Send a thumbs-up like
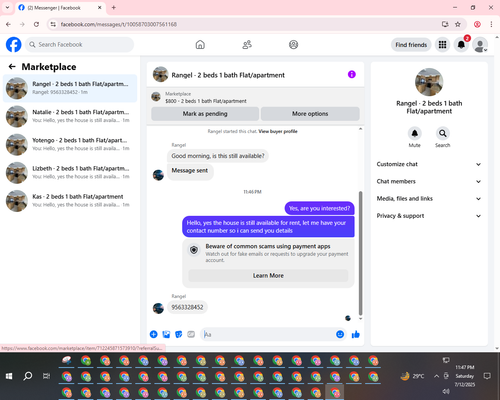The width and height of the screenshot is (500, 400). (x=356, y=334)
